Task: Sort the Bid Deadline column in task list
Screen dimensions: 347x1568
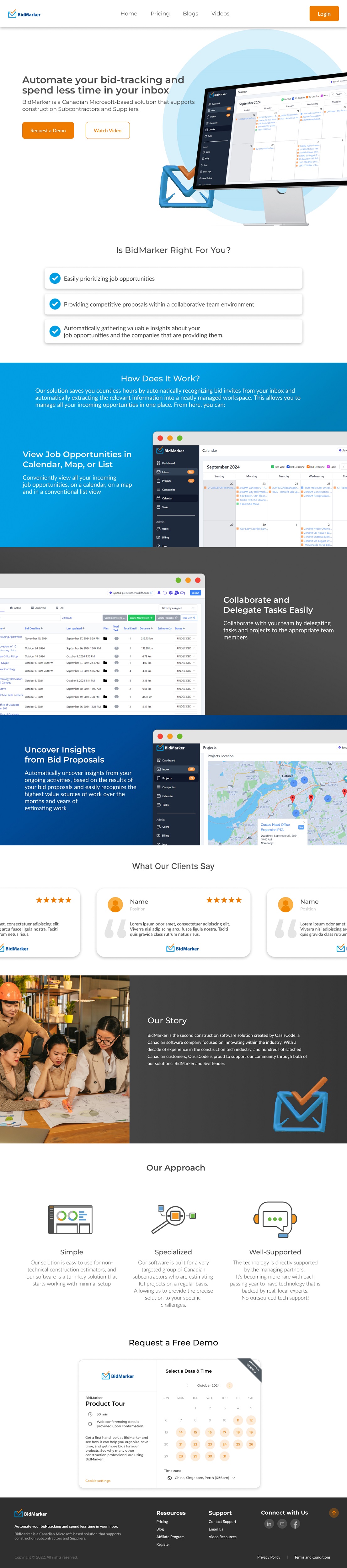Action: point(34,628)
